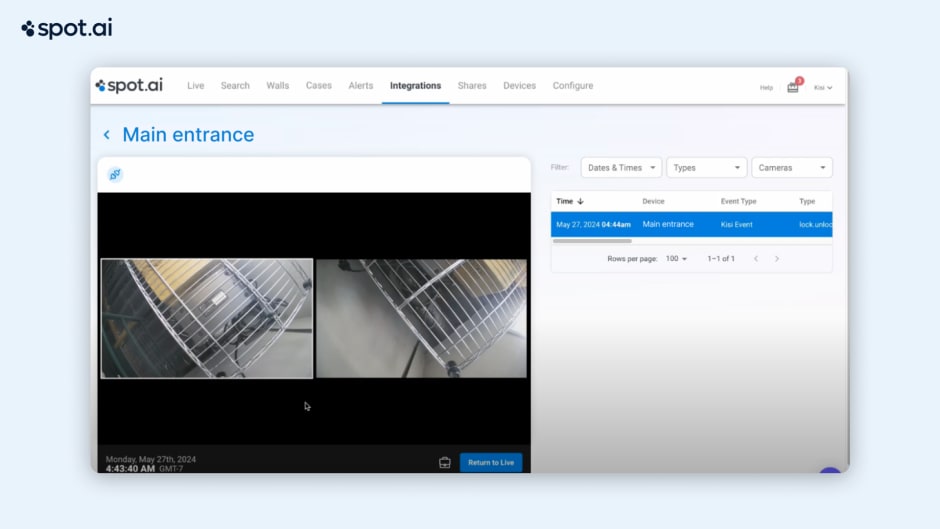Open the Alerts tab

pyautogui.click(x=361, y=86)
